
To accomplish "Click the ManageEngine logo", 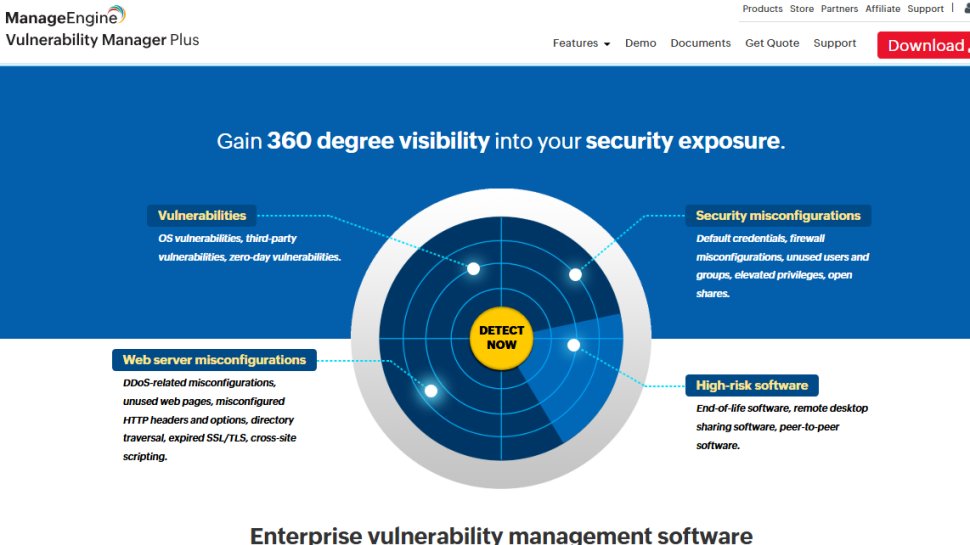I will click(65, 15).
